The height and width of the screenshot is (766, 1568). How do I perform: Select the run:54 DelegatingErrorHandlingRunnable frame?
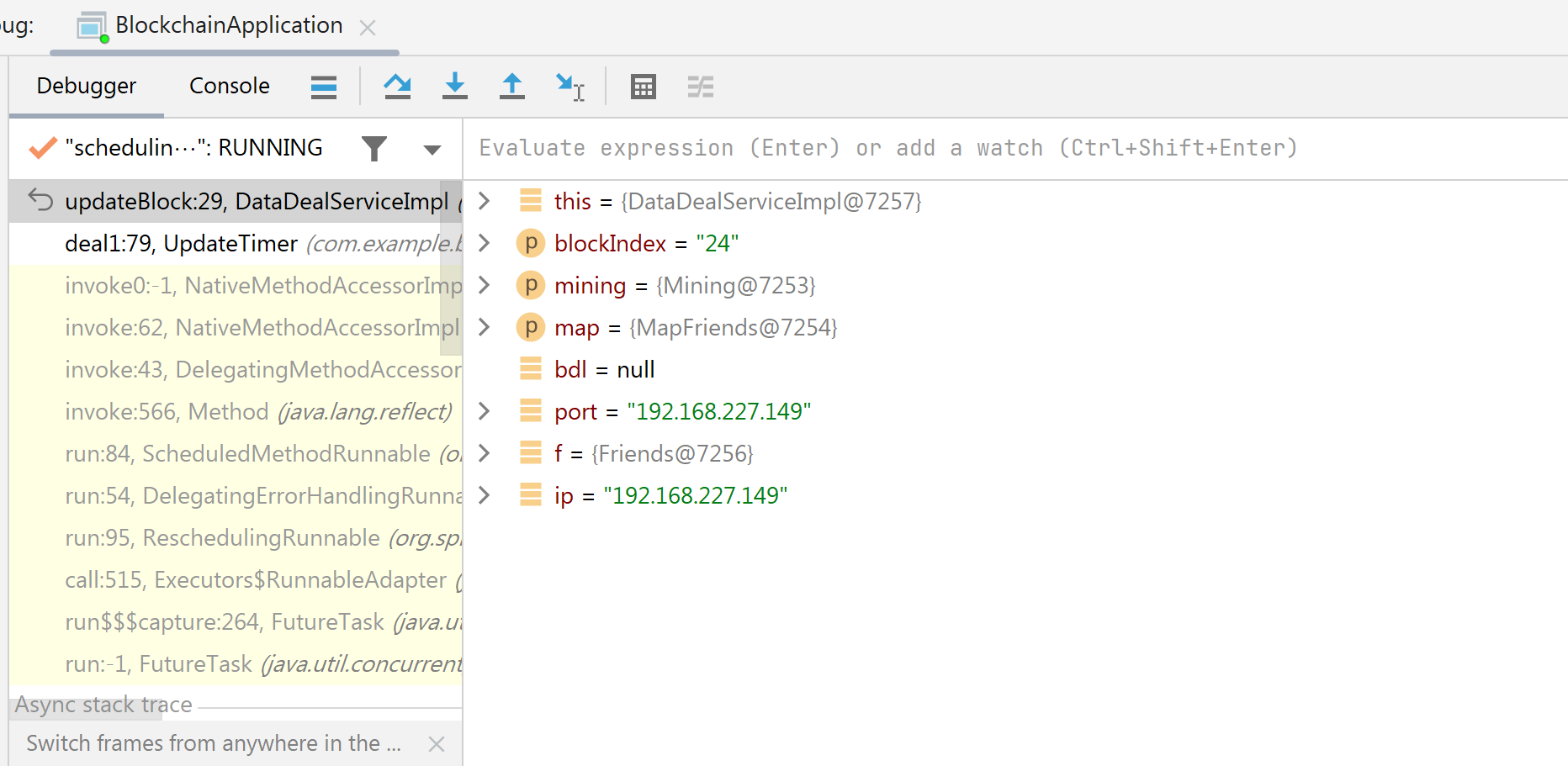236,495
